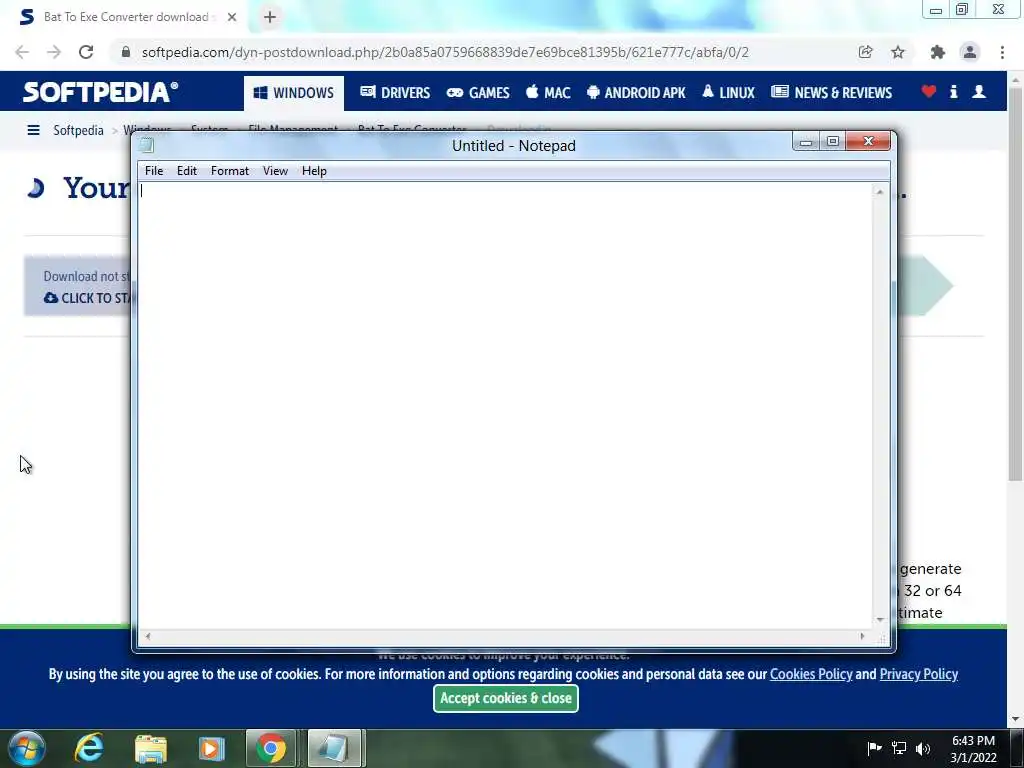
Task: Switch to the Windows section on Softpedia
Action: 294,93
